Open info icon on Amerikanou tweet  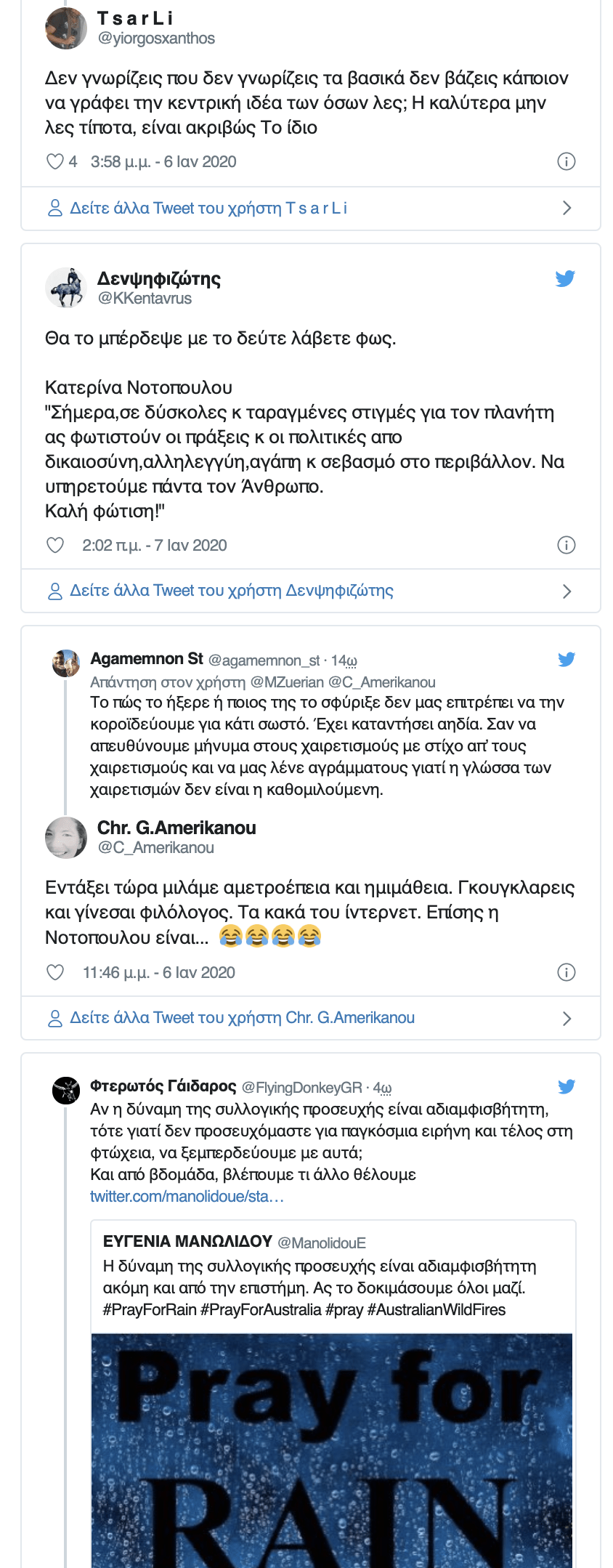tap(566, 972)
